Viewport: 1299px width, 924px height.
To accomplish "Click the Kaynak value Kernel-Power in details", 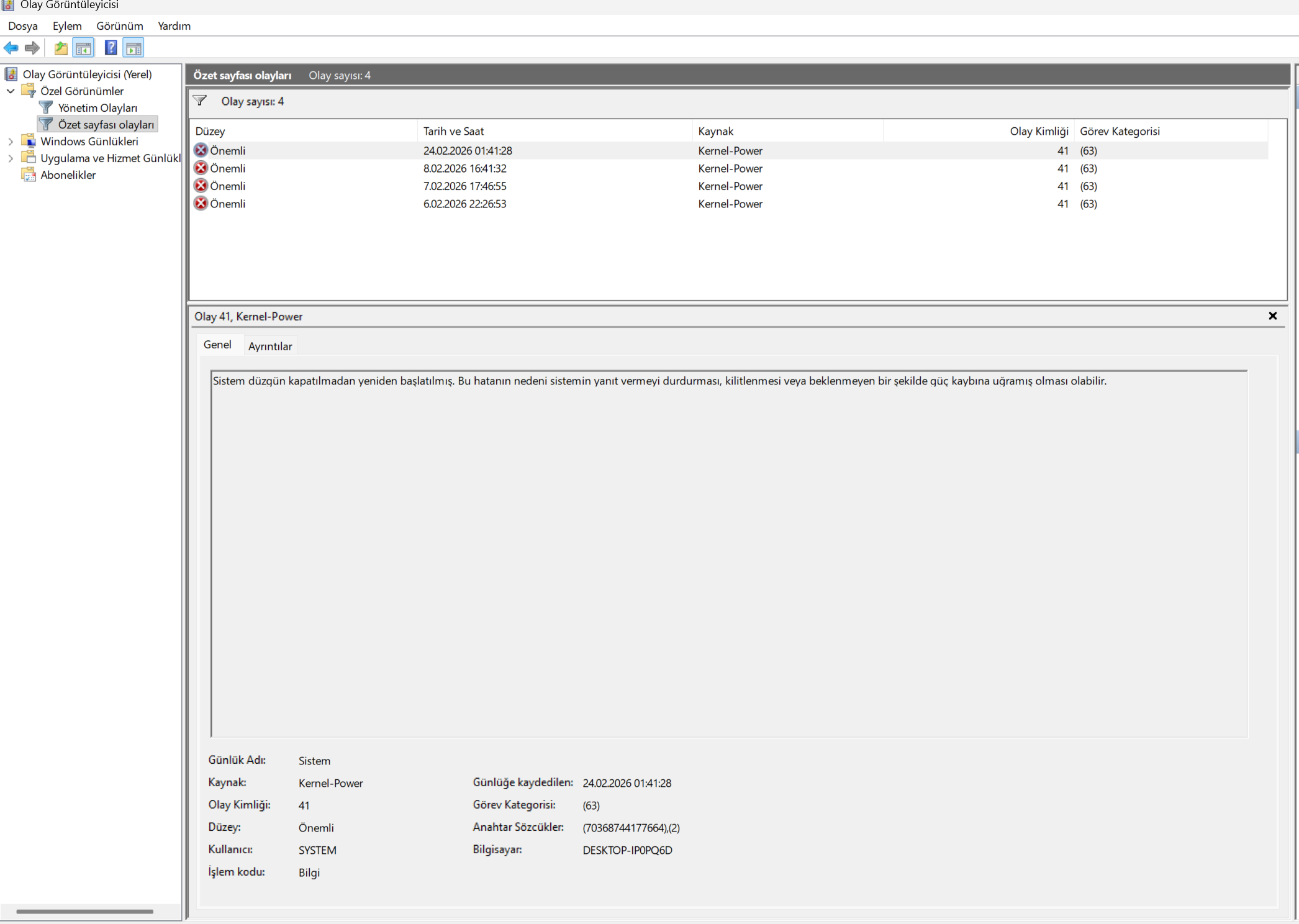I will point(330,783).
